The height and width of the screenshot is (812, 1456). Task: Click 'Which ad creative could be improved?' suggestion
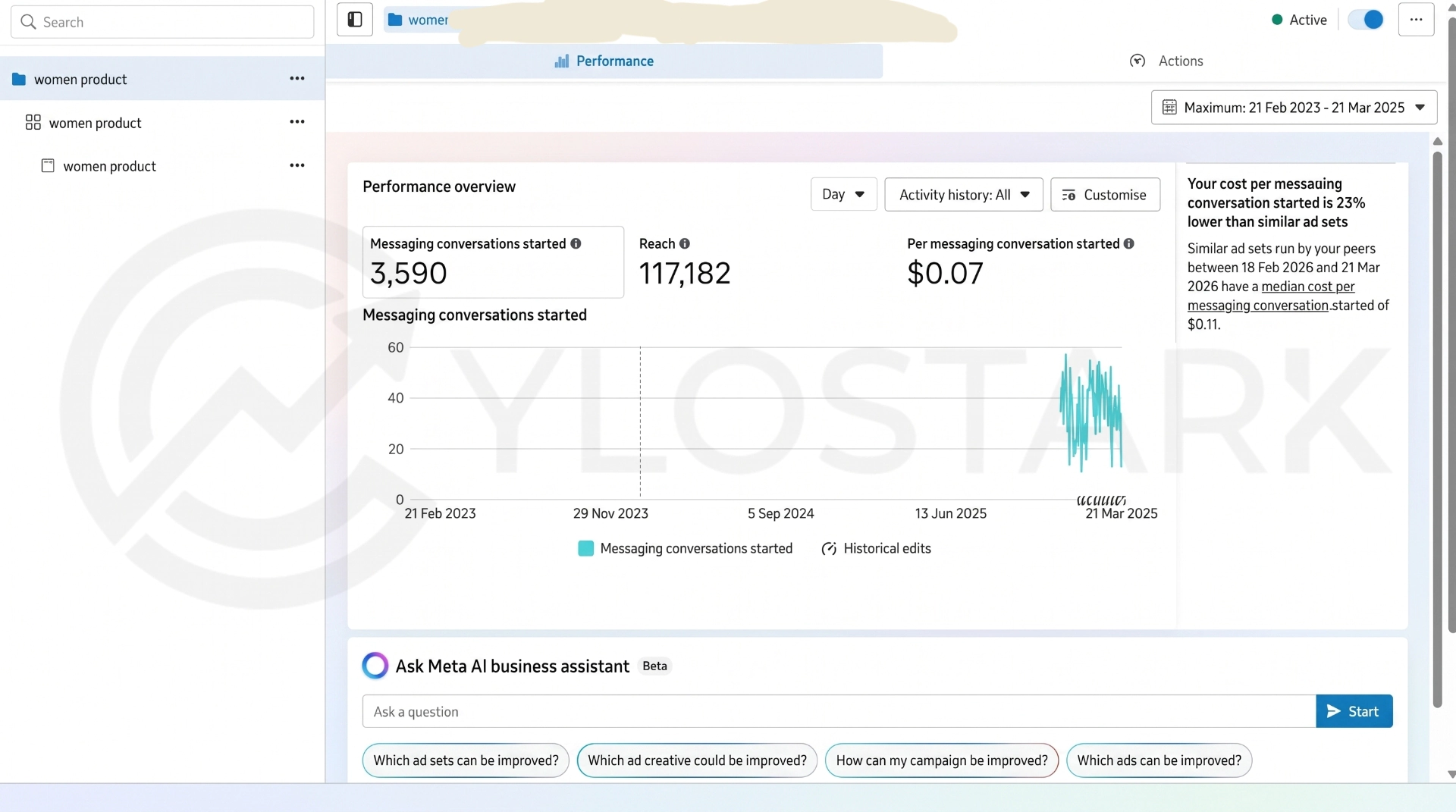click(x=697, y=760)
